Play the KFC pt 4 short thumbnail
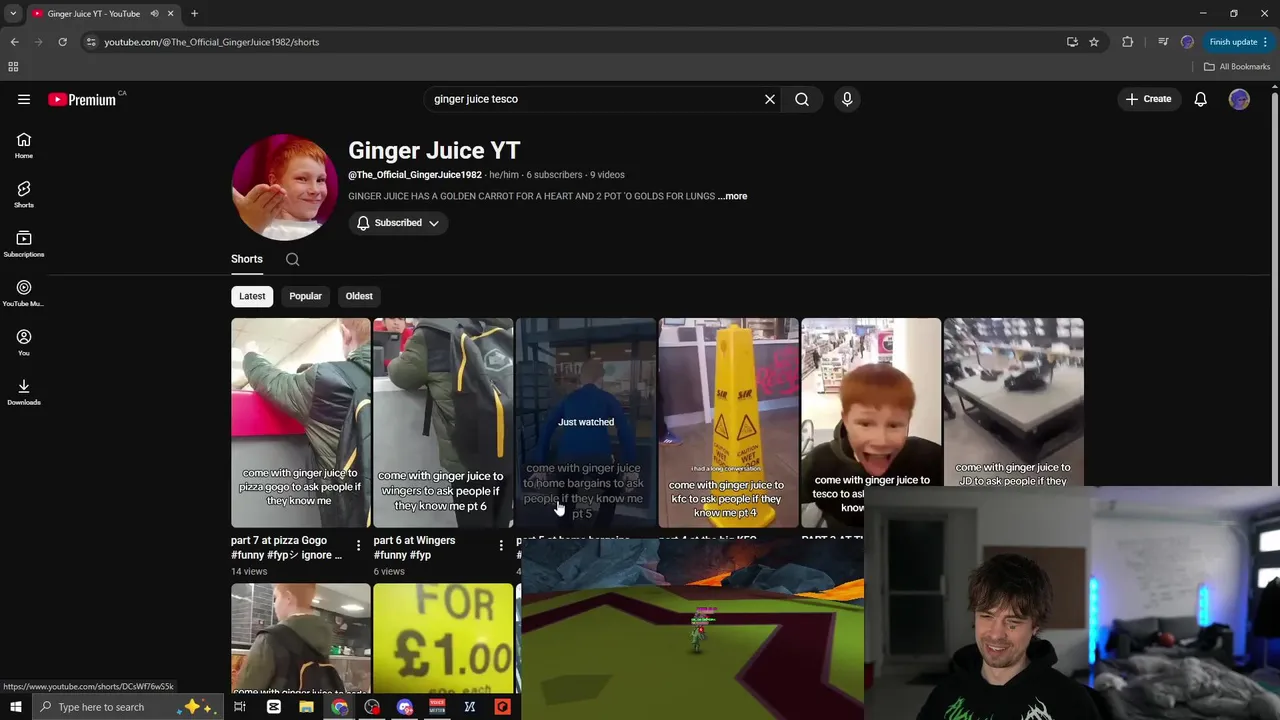This screenshot has width=1280, height=720. click(x=729, y=423)
